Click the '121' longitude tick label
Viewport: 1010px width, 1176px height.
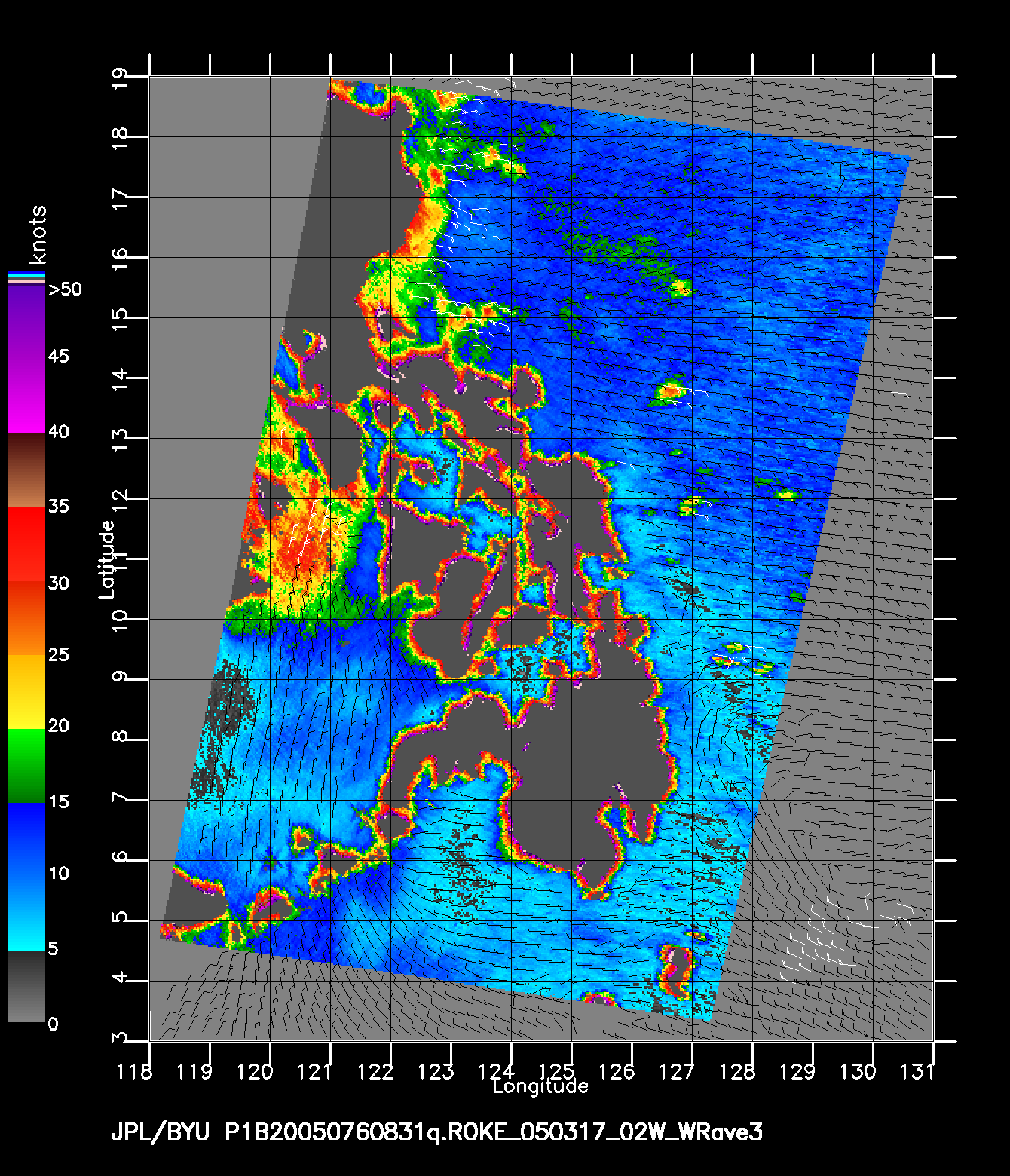pos(315,1071)
